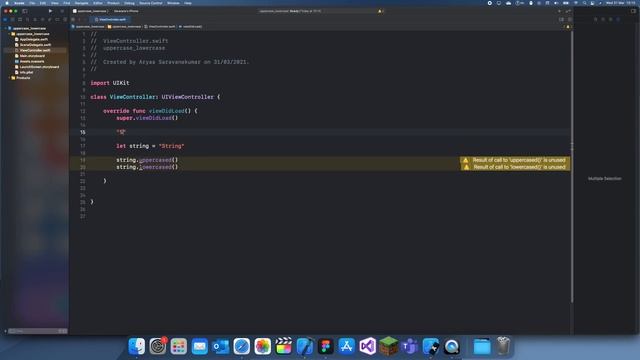Open the Source Control menu
The height and width of the screenshot is (360, 640).
coord(151,3)
